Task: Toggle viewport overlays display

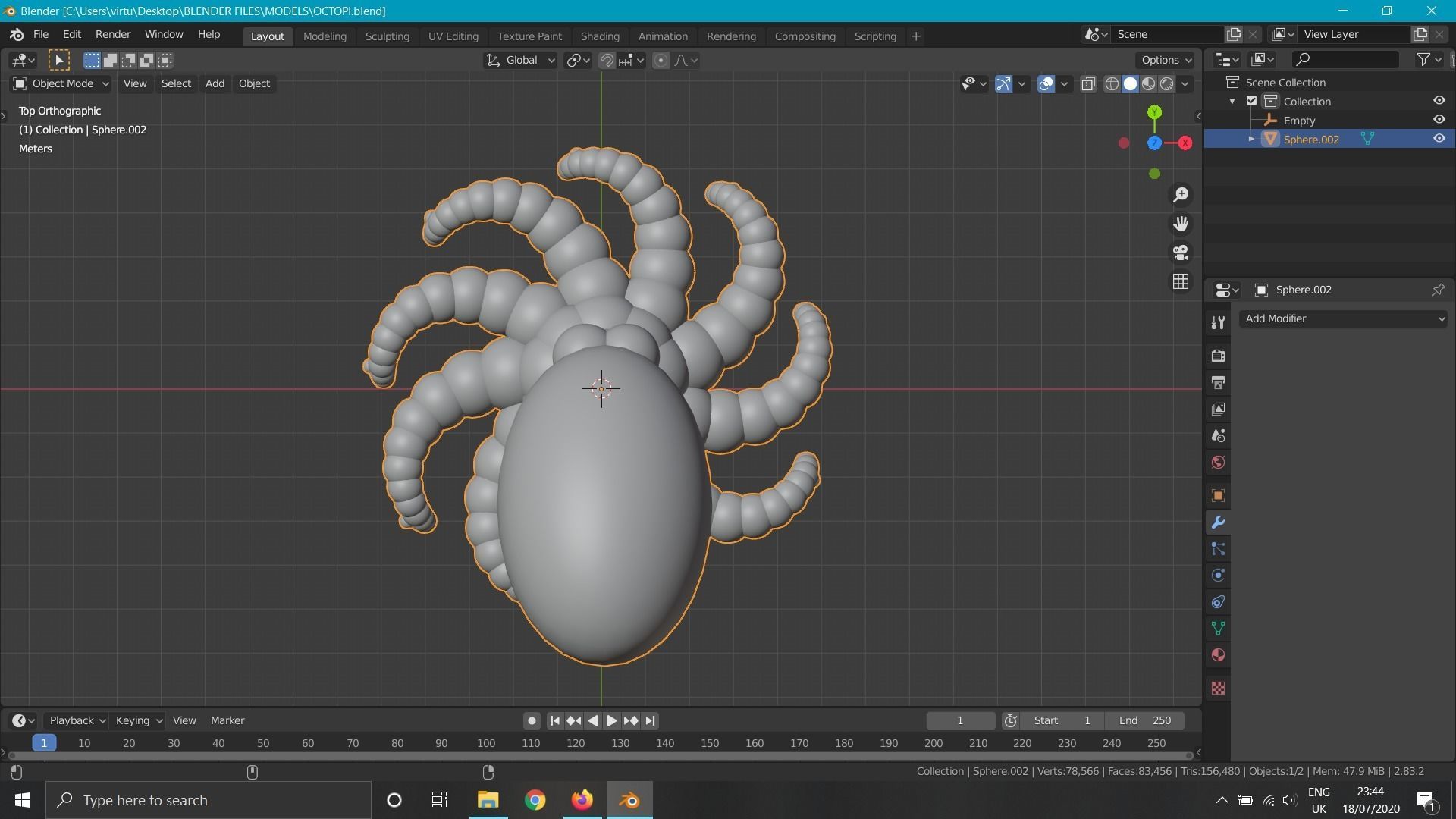Action: pos(1046,84)
